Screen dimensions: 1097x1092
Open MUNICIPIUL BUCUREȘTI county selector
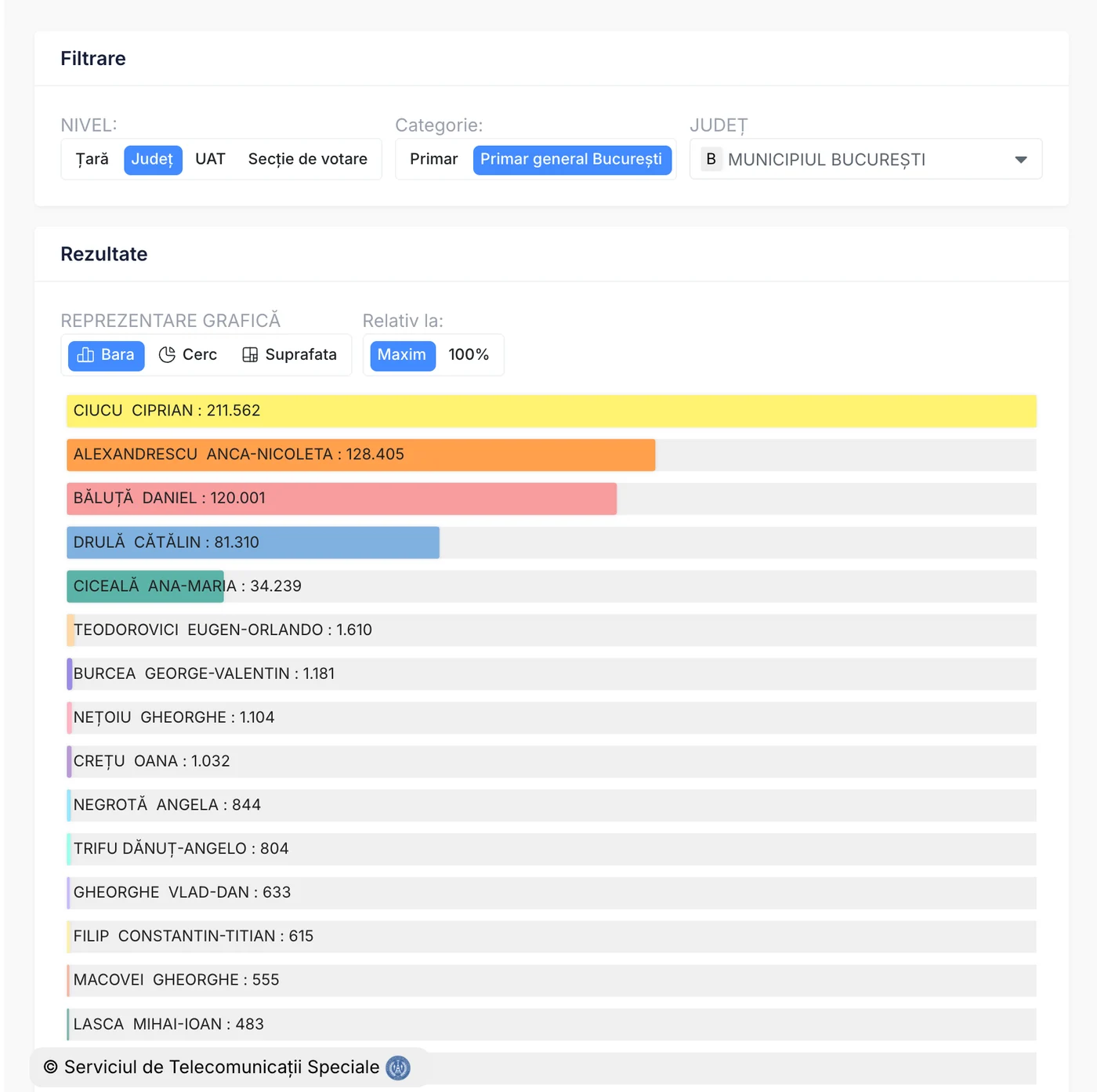[x=826, y=159]
